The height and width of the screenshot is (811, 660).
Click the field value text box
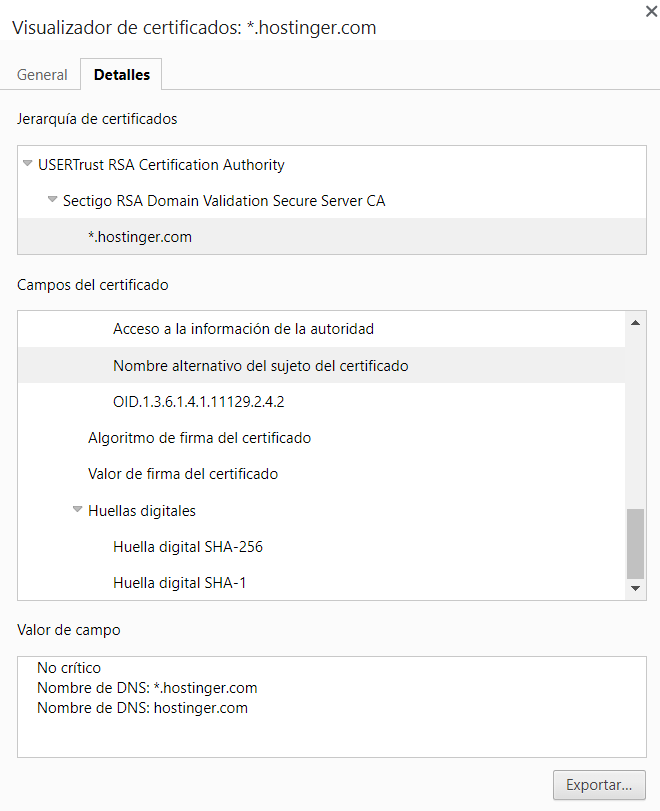coord(331,706)
